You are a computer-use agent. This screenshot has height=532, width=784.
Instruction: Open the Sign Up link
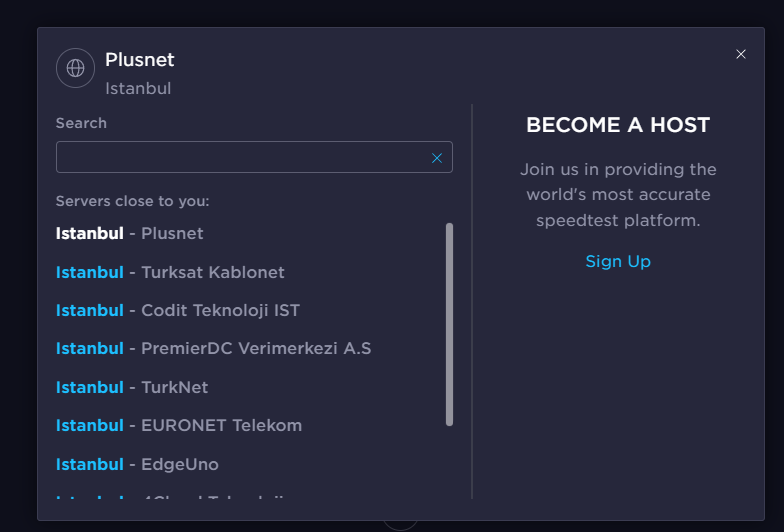(x=618, y=262)
